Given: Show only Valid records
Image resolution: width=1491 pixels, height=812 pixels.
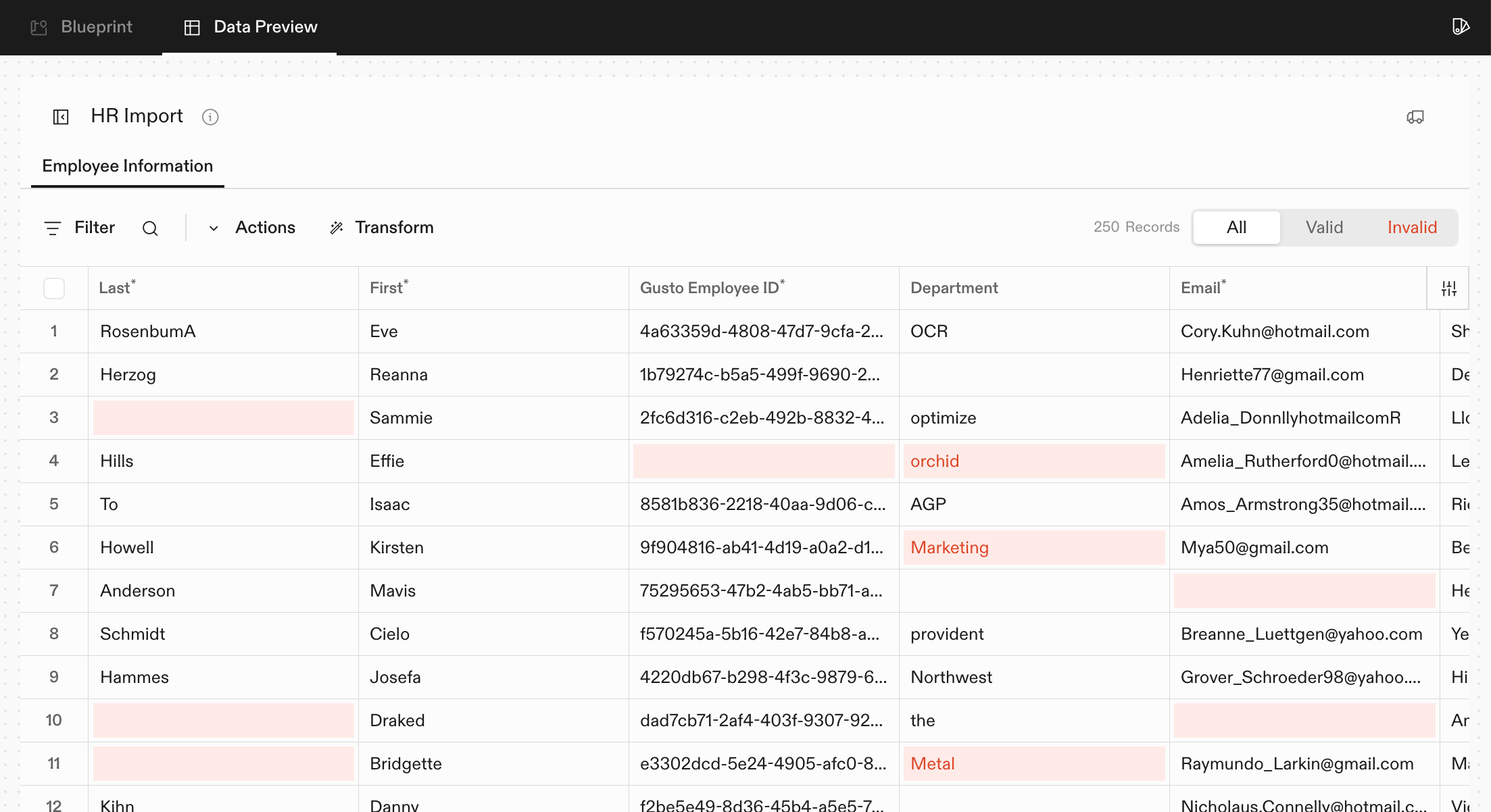Looking at the screenshot, I should coord(1323,228).
